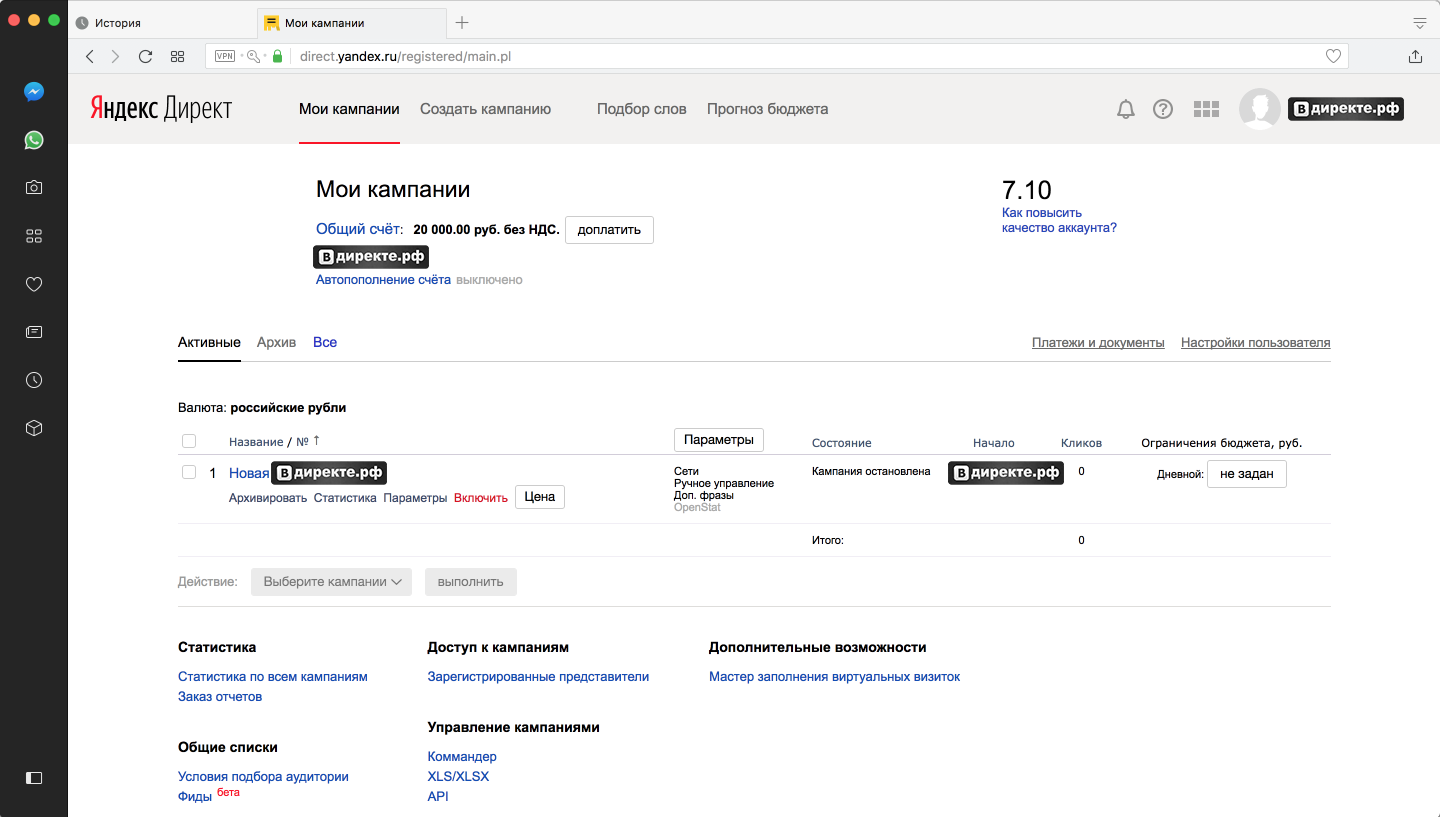The height and width of the screenshot is (817, 1440).
Task: Open Платежи и документы link
Action: pos(1098,343)
